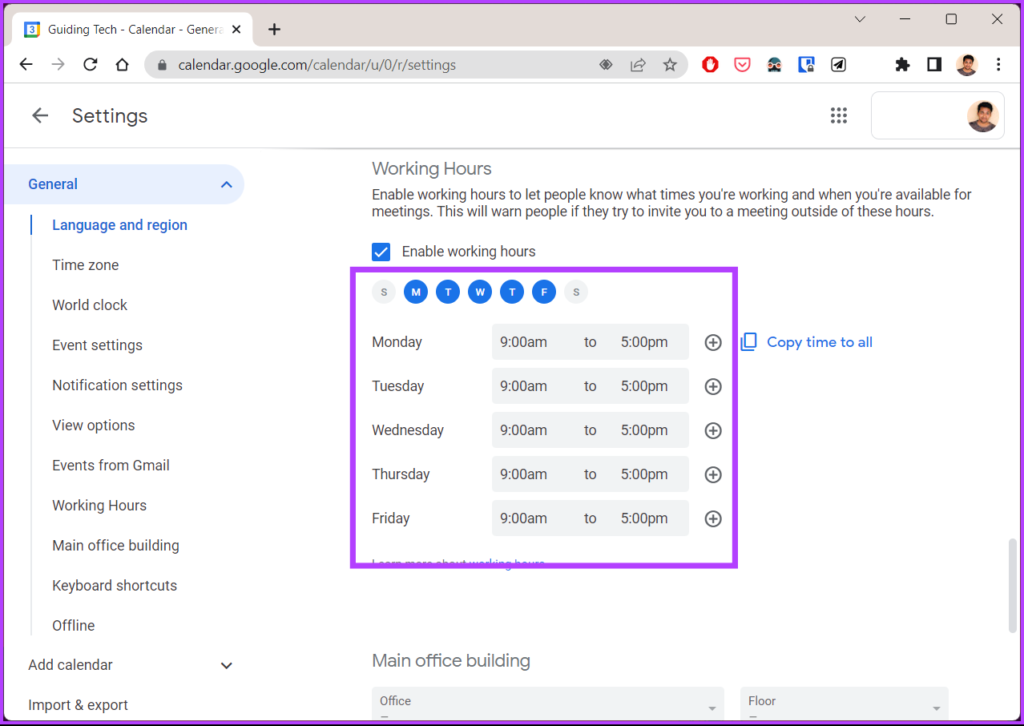Open the Extensions puzzle icon
This screenshot has height=726, width=1024.
click(903, 65)
